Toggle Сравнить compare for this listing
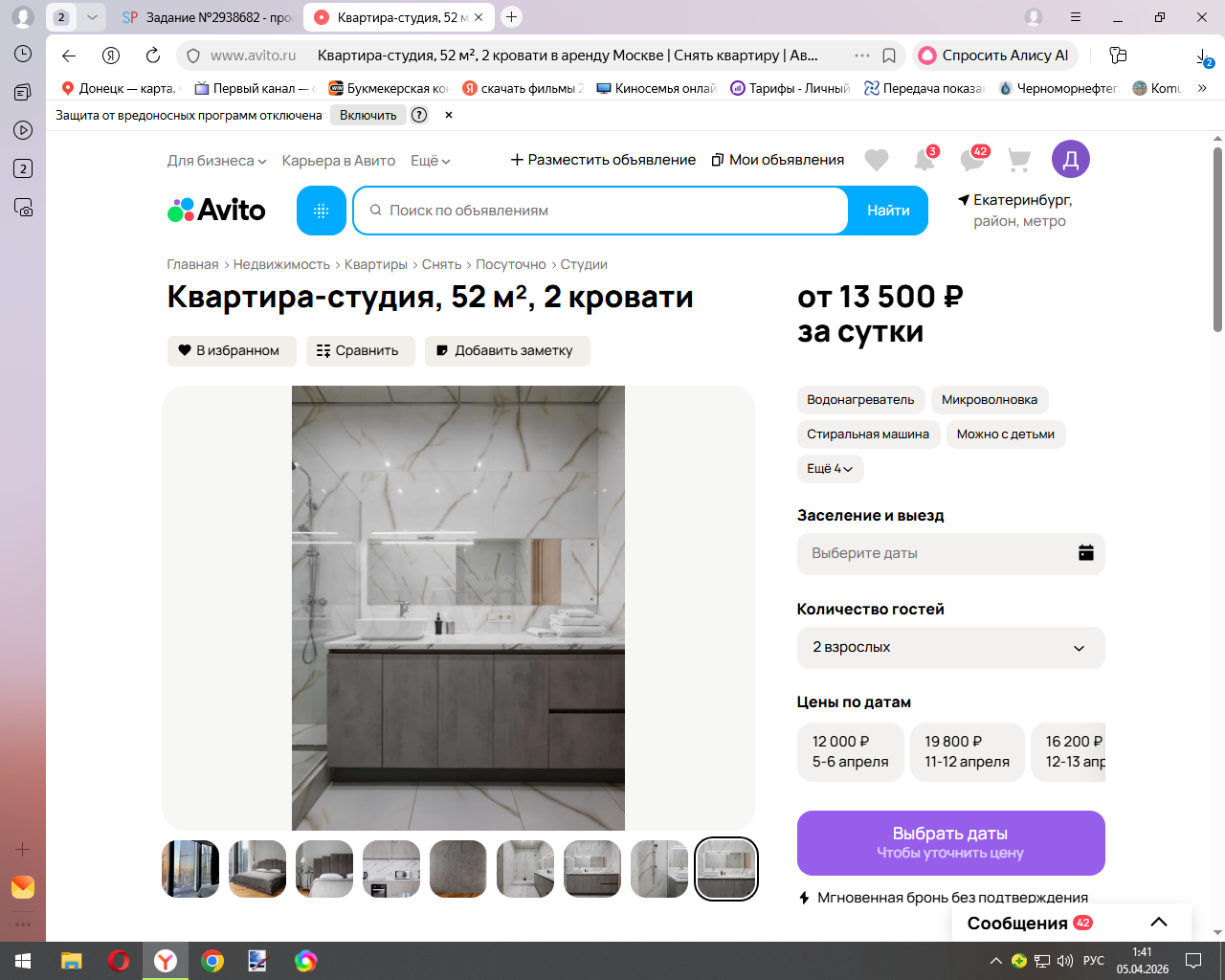 (360, 351)
